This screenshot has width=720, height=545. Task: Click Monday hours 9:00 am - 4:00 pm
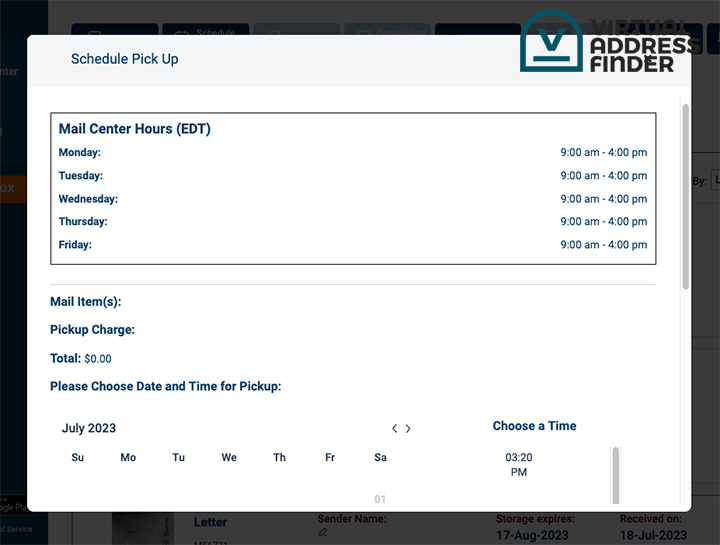click(603, 152)
